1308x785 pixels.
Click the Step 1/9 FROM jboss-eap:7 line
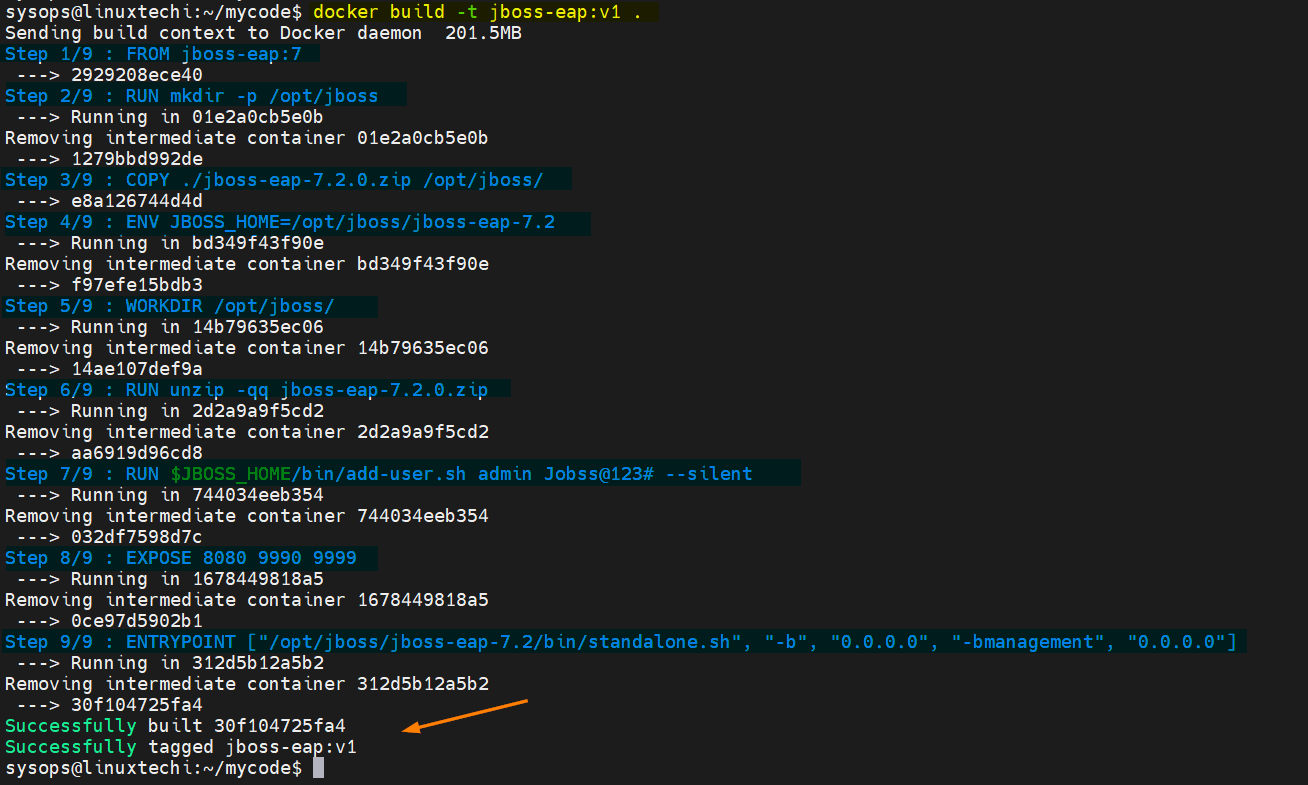(x=160, y=53)
